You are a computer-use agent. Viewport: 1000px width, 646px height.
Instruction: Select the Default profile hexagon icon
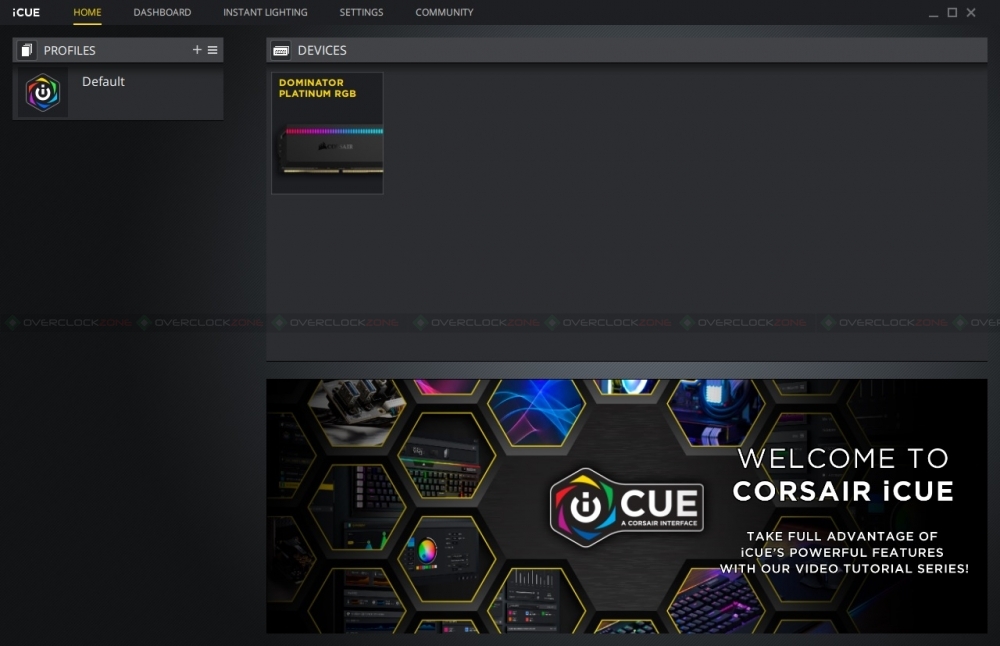coord(43,93)
